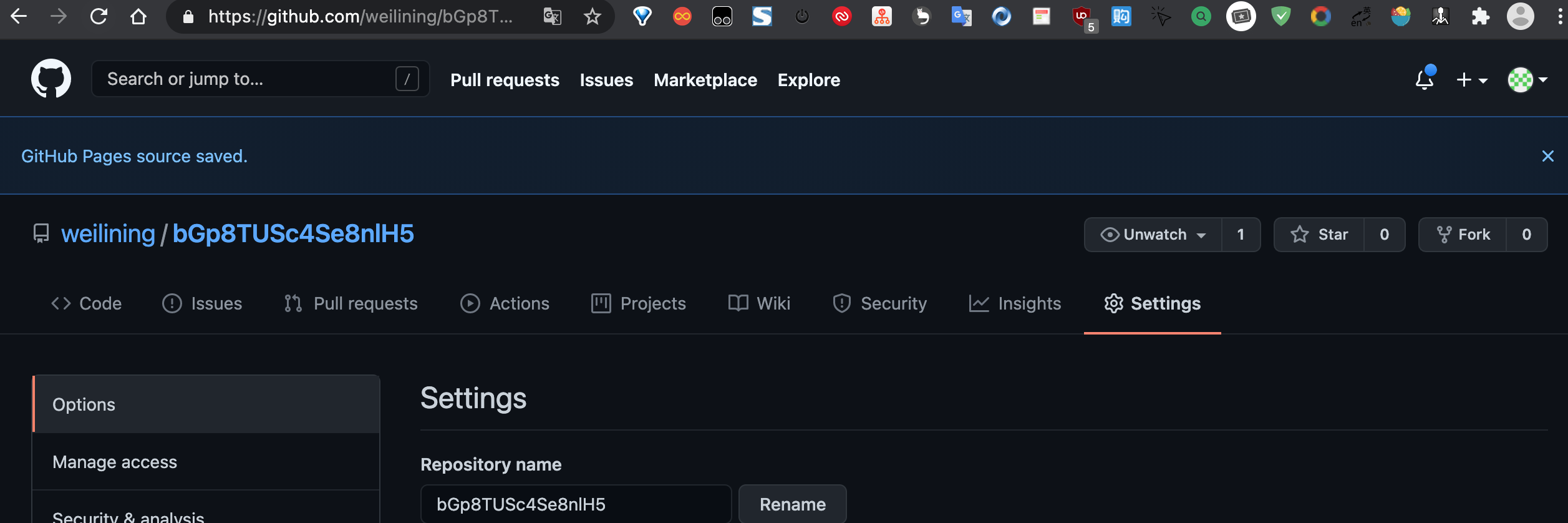Expand the Unwatch notification dropdown
Viewport: 1568px width, 523px height.
click(x=1153, y=235)
